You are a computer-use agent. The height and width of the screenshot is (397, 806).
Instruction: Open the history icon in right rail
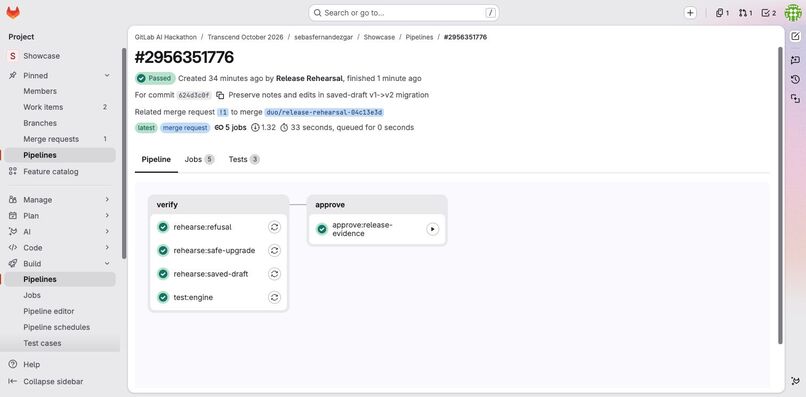pos(795,79)
